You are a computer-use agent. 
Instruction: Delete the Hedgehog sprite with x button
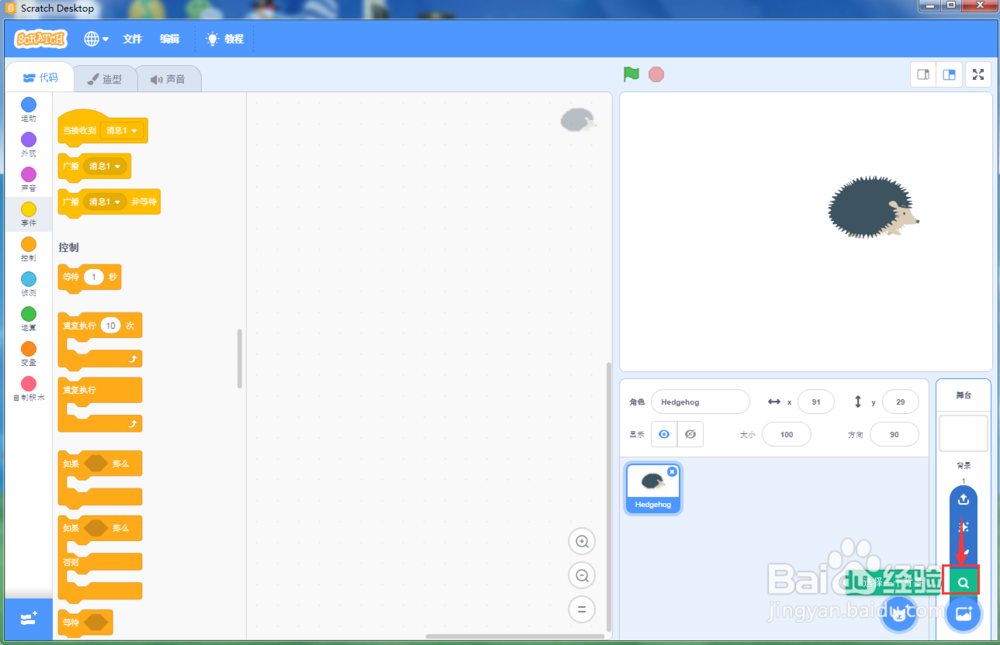tap(672, 471)
